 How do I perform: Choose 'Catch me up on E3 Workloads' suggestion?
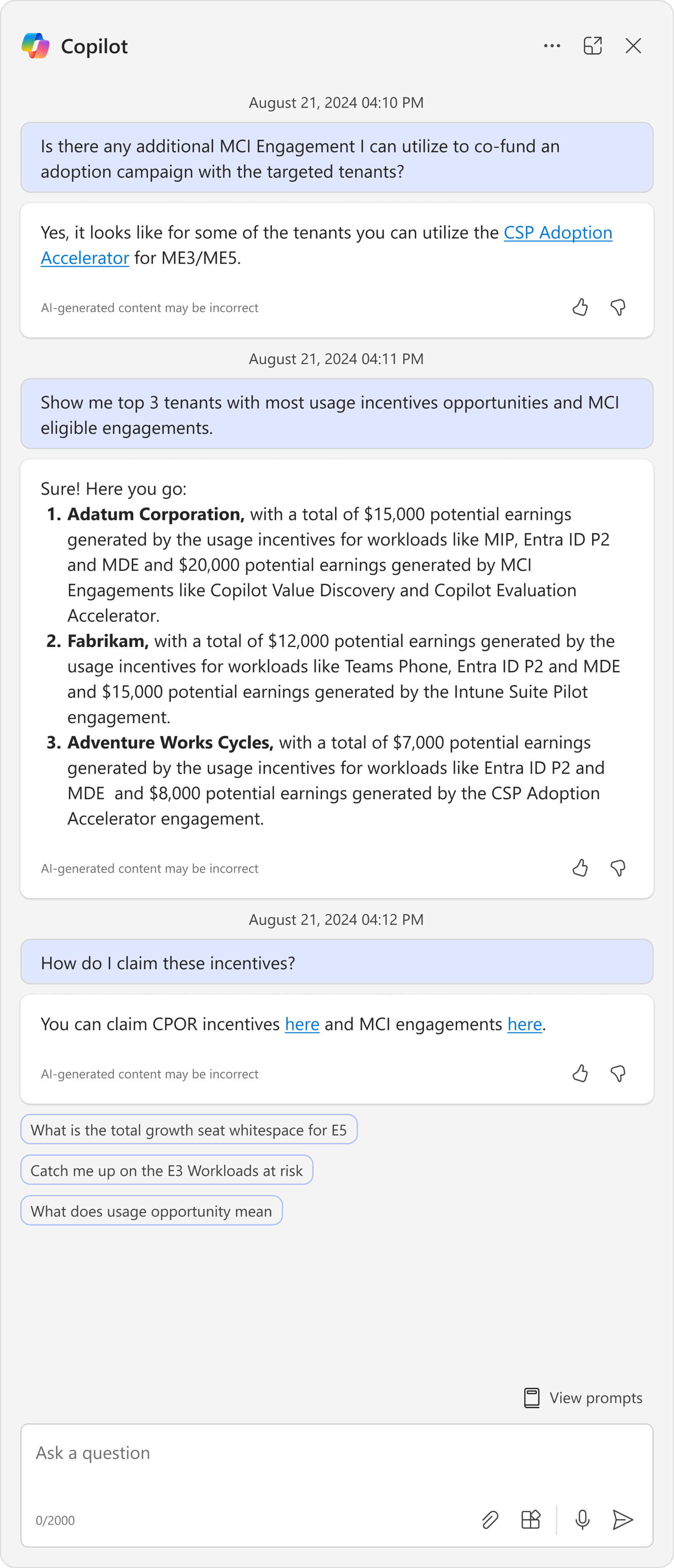167,1171
